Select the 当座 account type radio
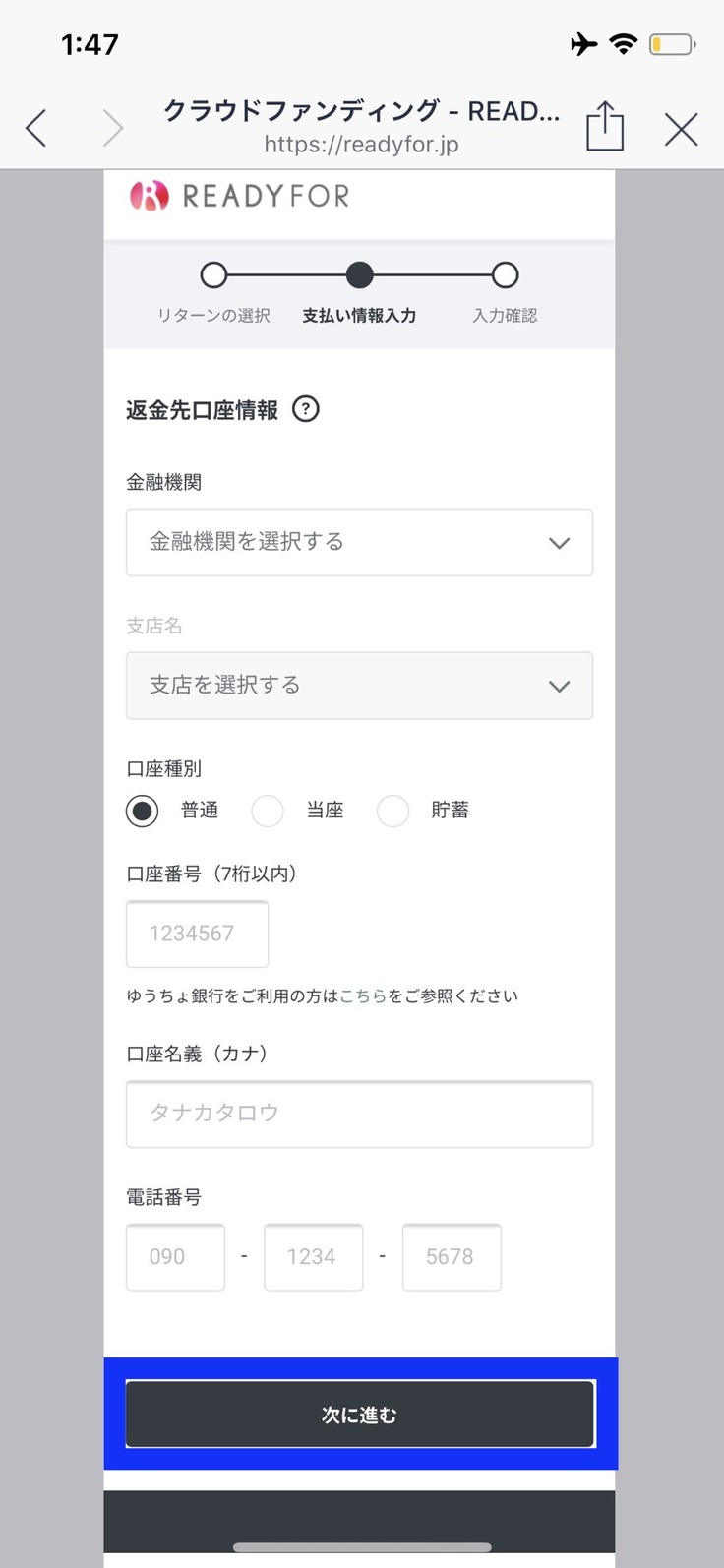Viewport: 724px width, 1568px height. 268,811
